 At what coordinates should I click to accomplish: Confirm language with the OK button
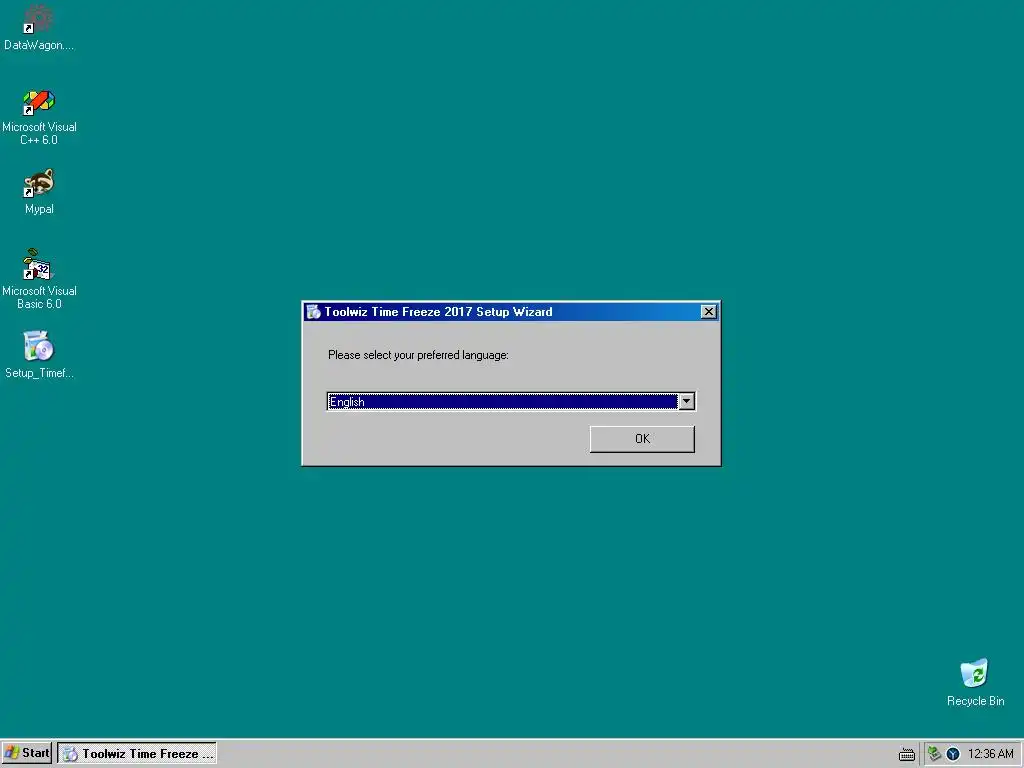[642, 439]
